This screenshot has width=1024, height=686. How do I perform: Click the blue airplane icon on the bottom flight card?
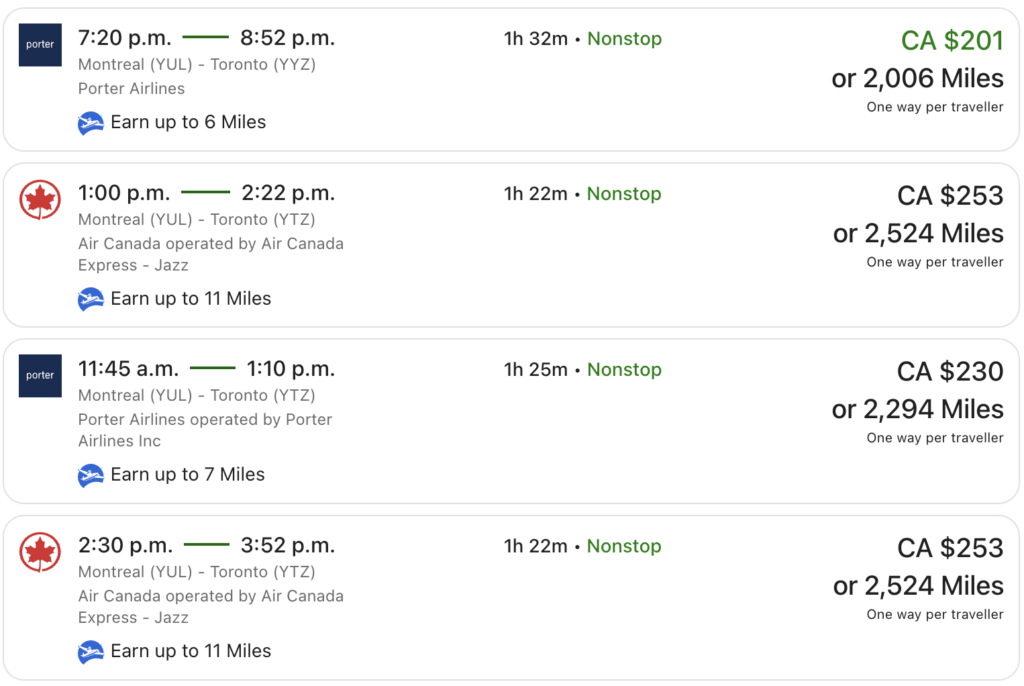90,650
